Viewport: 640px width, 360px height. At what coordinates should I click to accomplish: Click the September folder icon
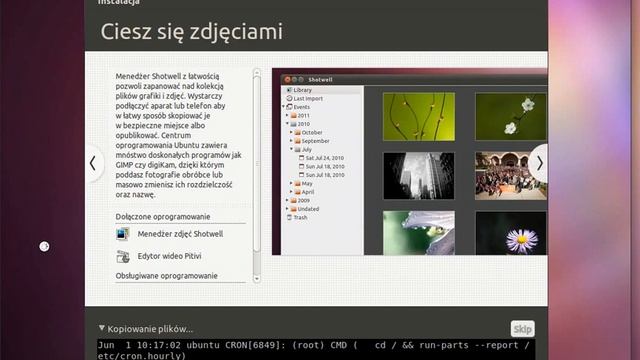click(x=298, y=141)
